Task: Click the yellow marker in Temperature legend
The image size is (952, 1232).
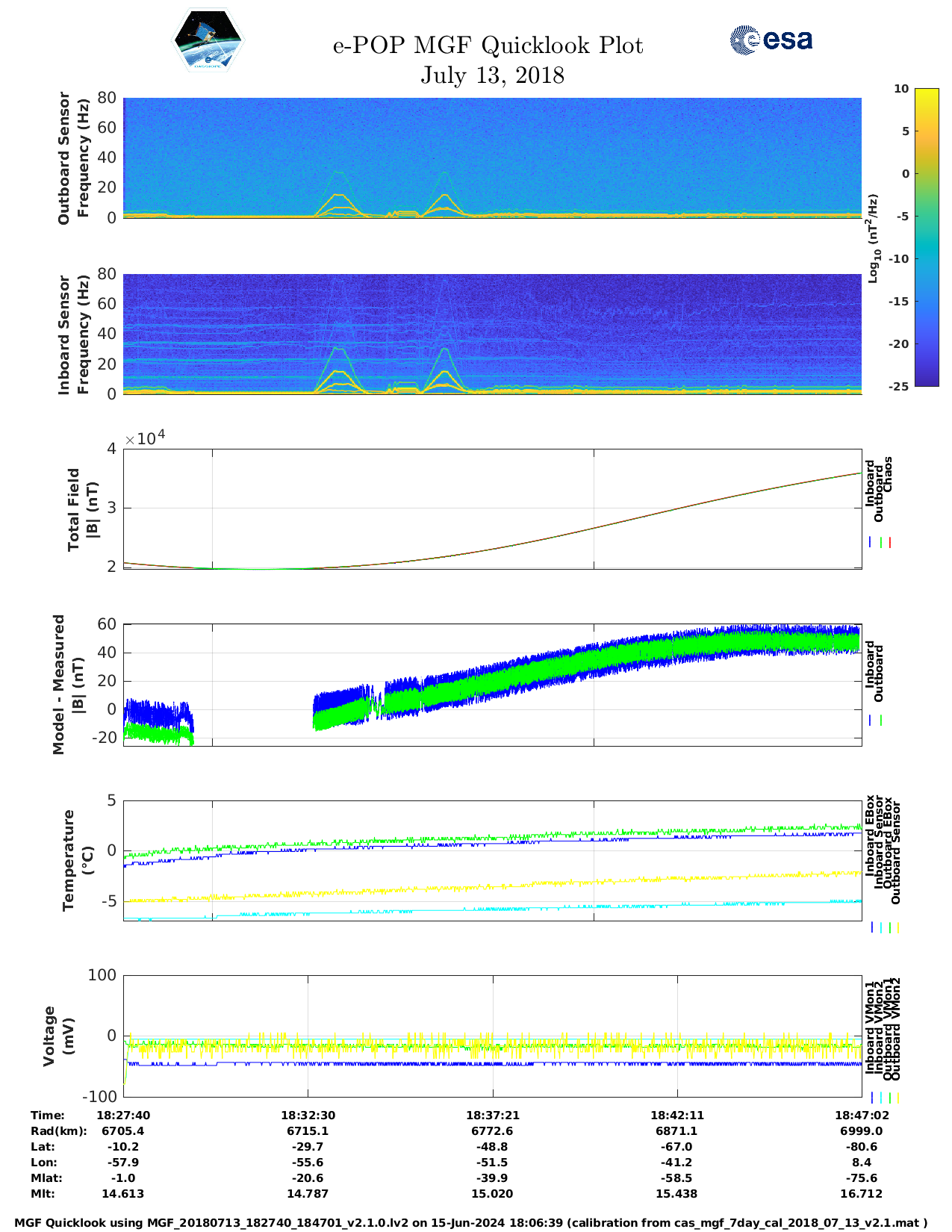Action: point(898,927)
